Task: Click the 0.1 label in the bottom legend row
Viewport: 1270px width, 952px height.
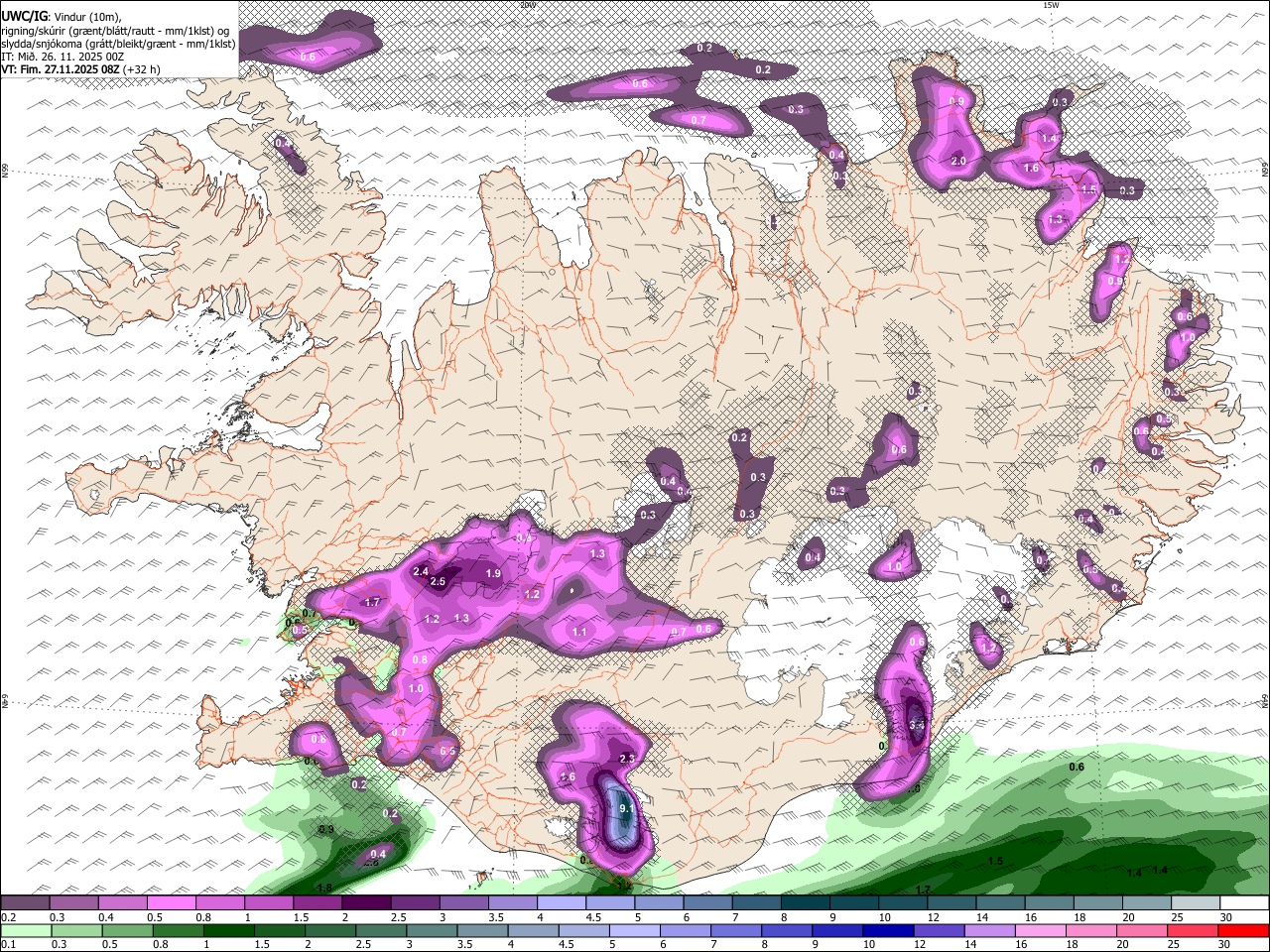Action: pos(9,944)
